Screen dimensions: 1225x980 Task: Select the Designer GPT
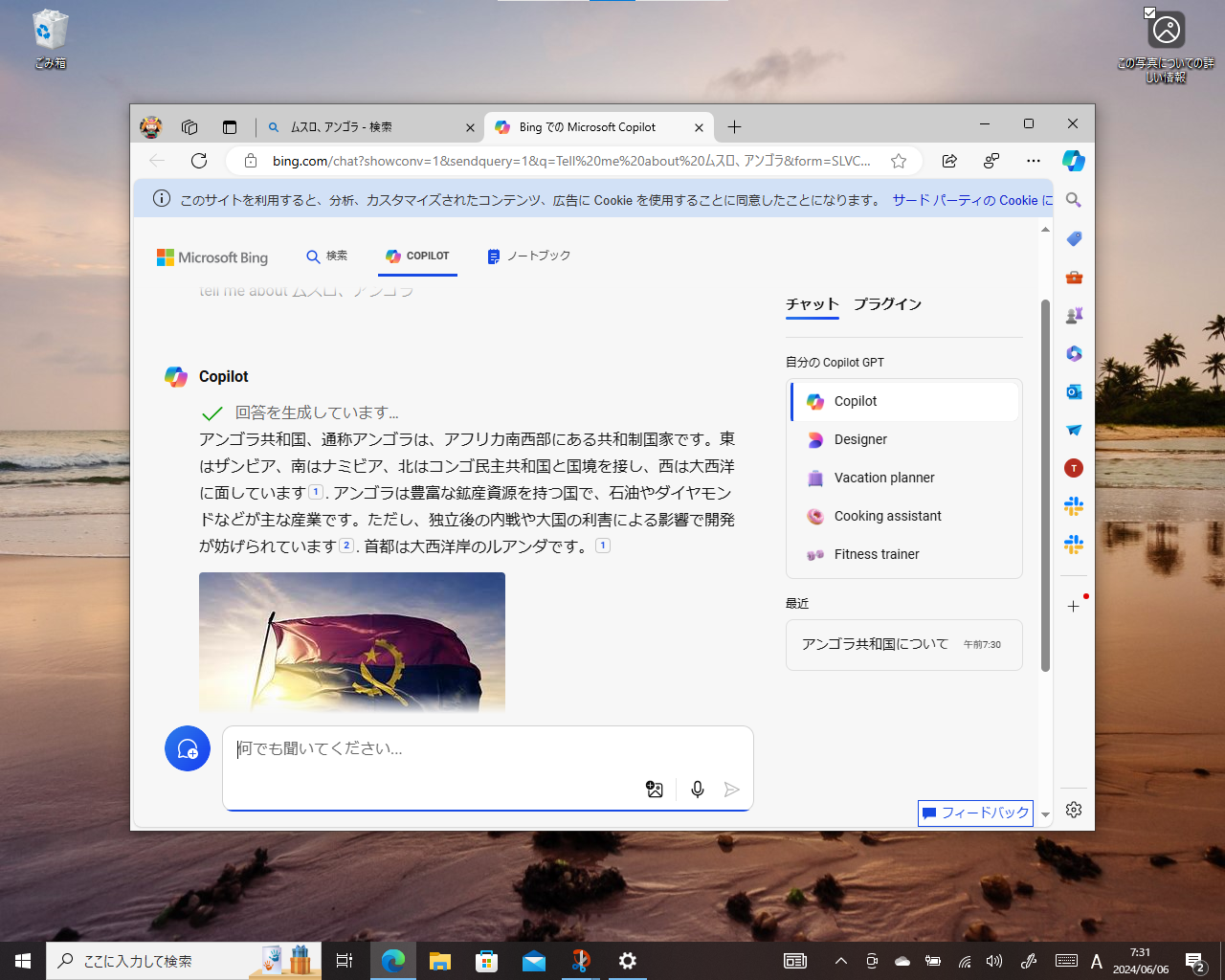click(x=860, y=439)
